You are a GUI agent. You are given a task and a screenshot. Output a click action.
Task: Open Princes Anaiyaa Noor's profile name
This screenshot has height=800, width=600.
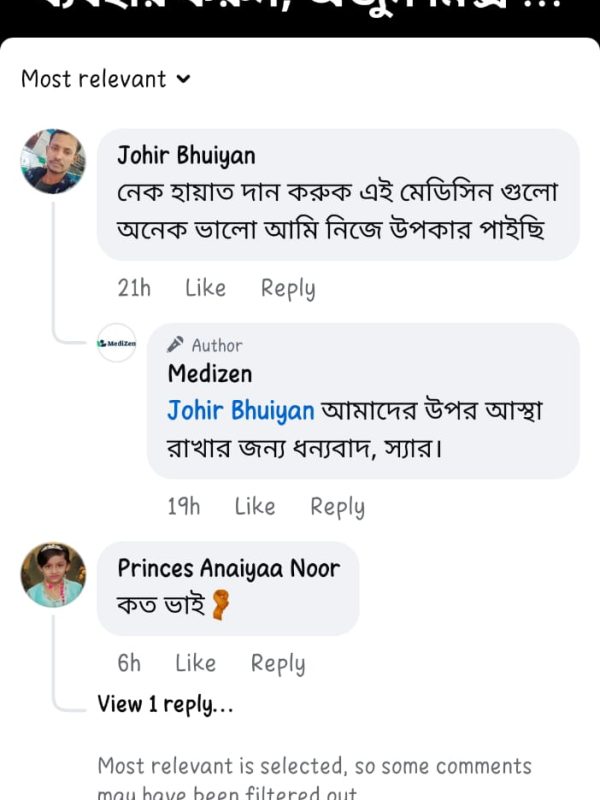pos(229,568)
